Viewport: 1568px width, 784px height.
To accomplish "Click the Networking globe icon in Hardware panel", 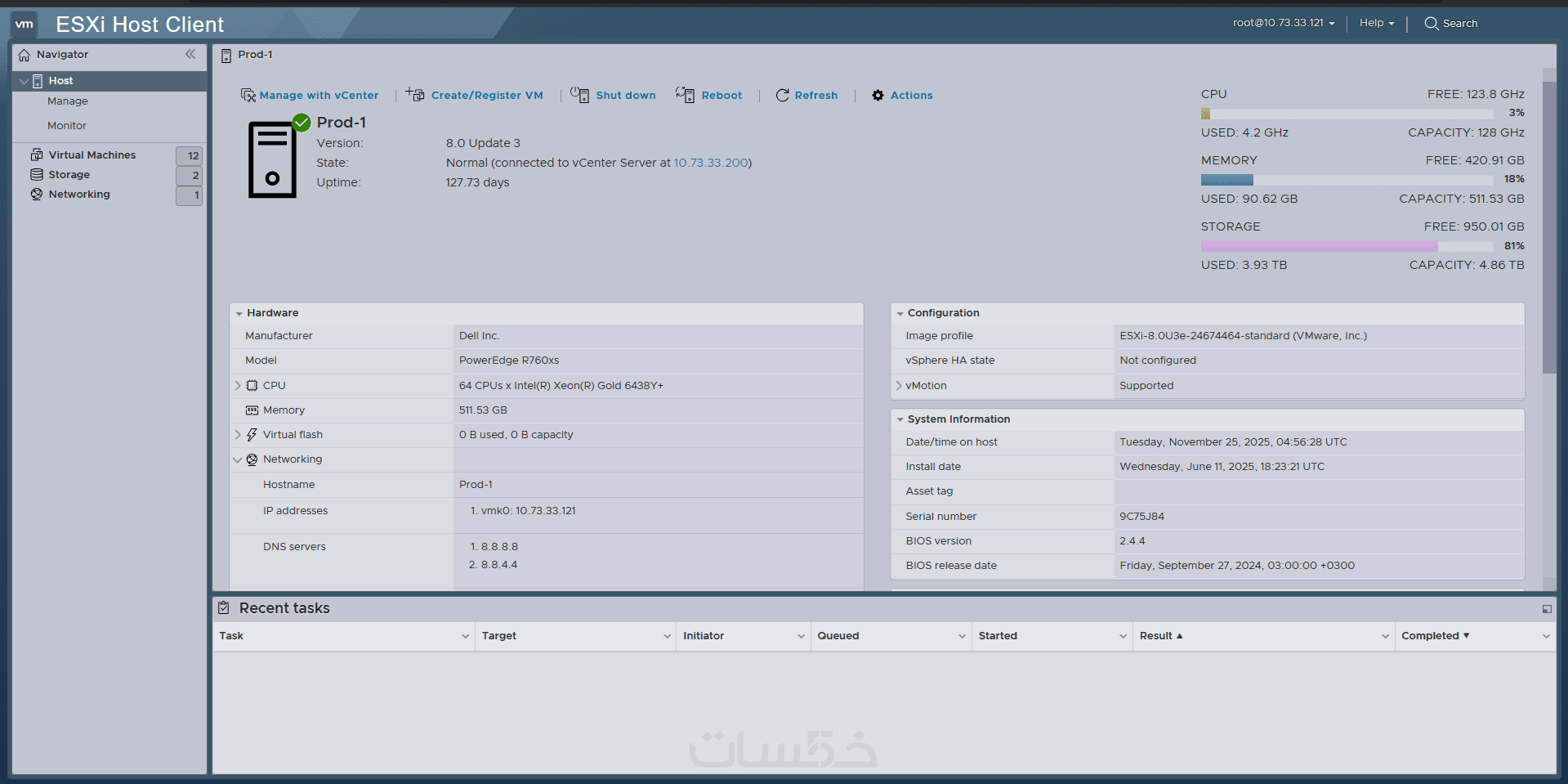I will coord(252,459).
